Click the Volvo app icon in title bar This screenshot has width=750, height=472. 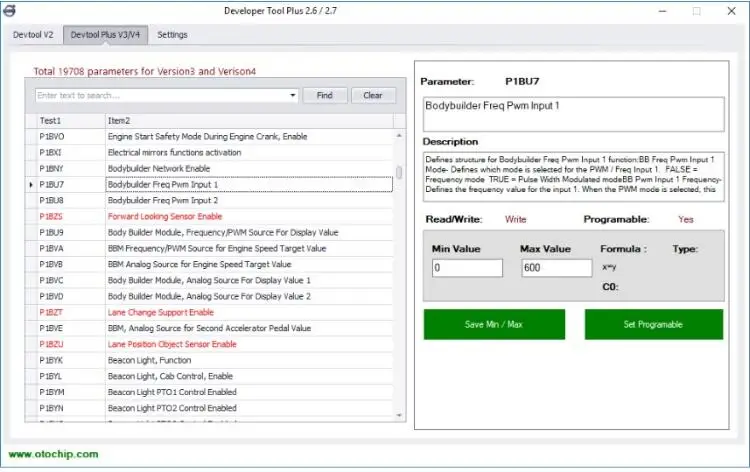9,10
